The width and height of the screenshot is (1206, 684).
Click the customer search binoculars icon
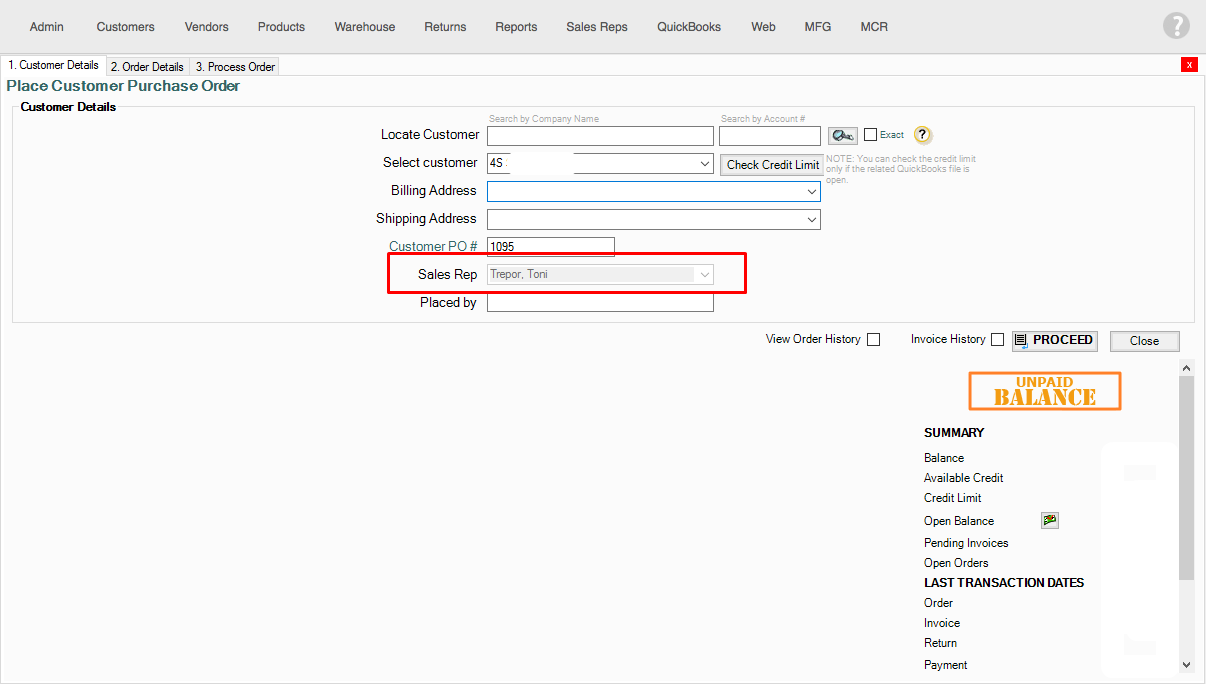click(842, 136)
